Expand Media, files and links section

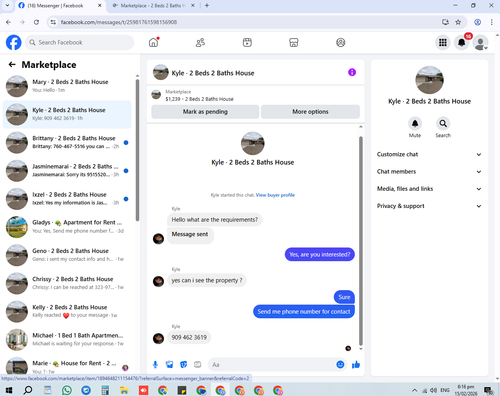(x=429, y=189)
